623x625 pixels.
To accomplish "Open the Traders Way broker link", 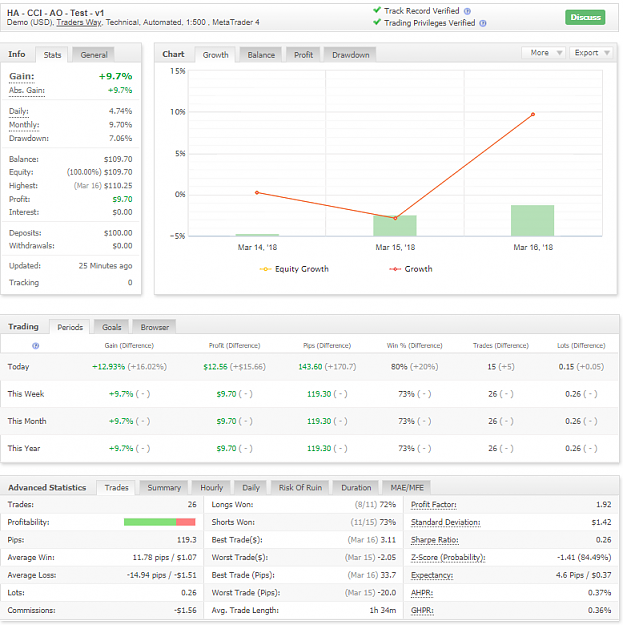I will (79, 22).
